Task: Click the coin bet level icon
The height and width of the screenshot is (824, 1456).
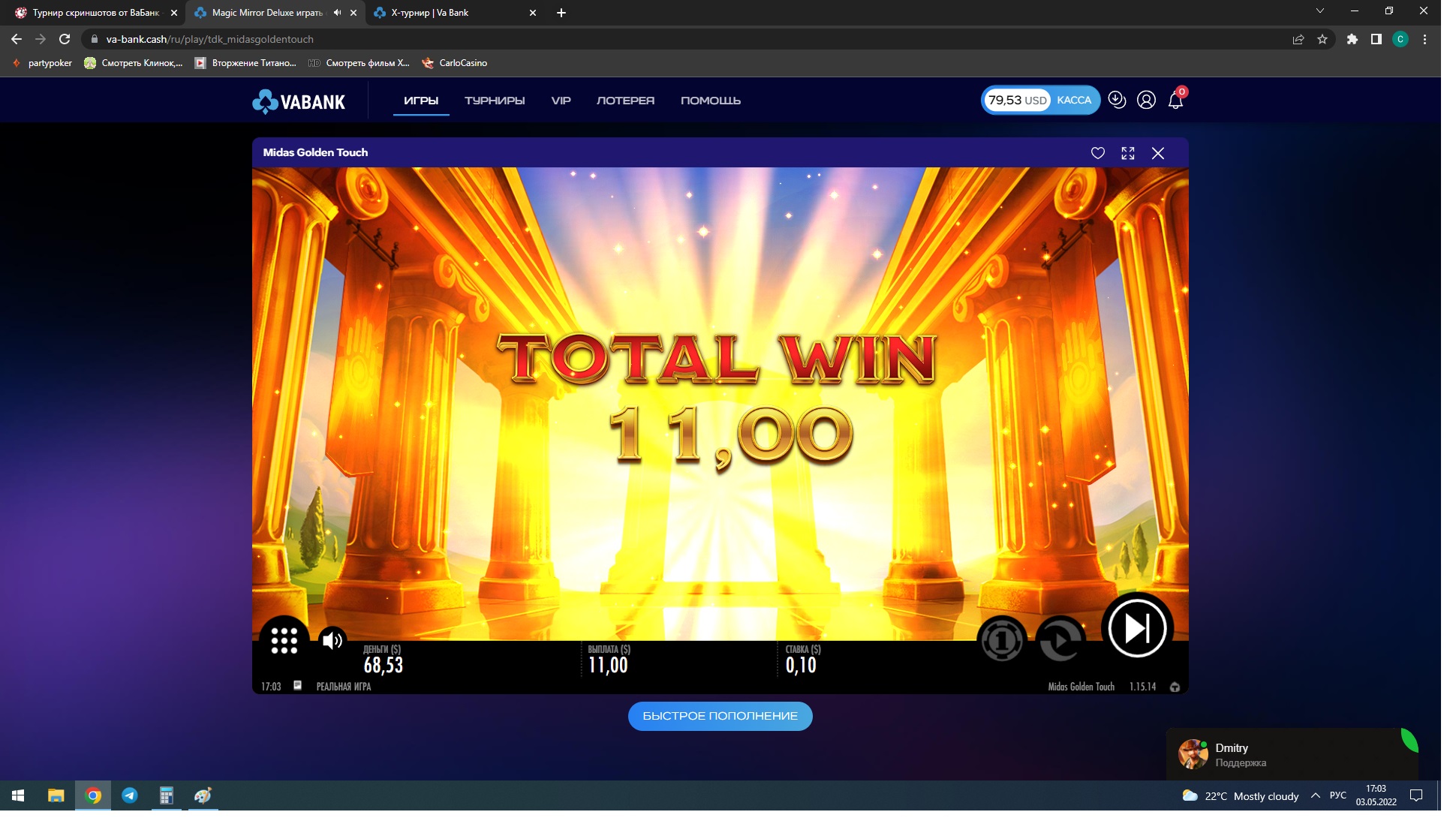Action: coord(1001,640)
